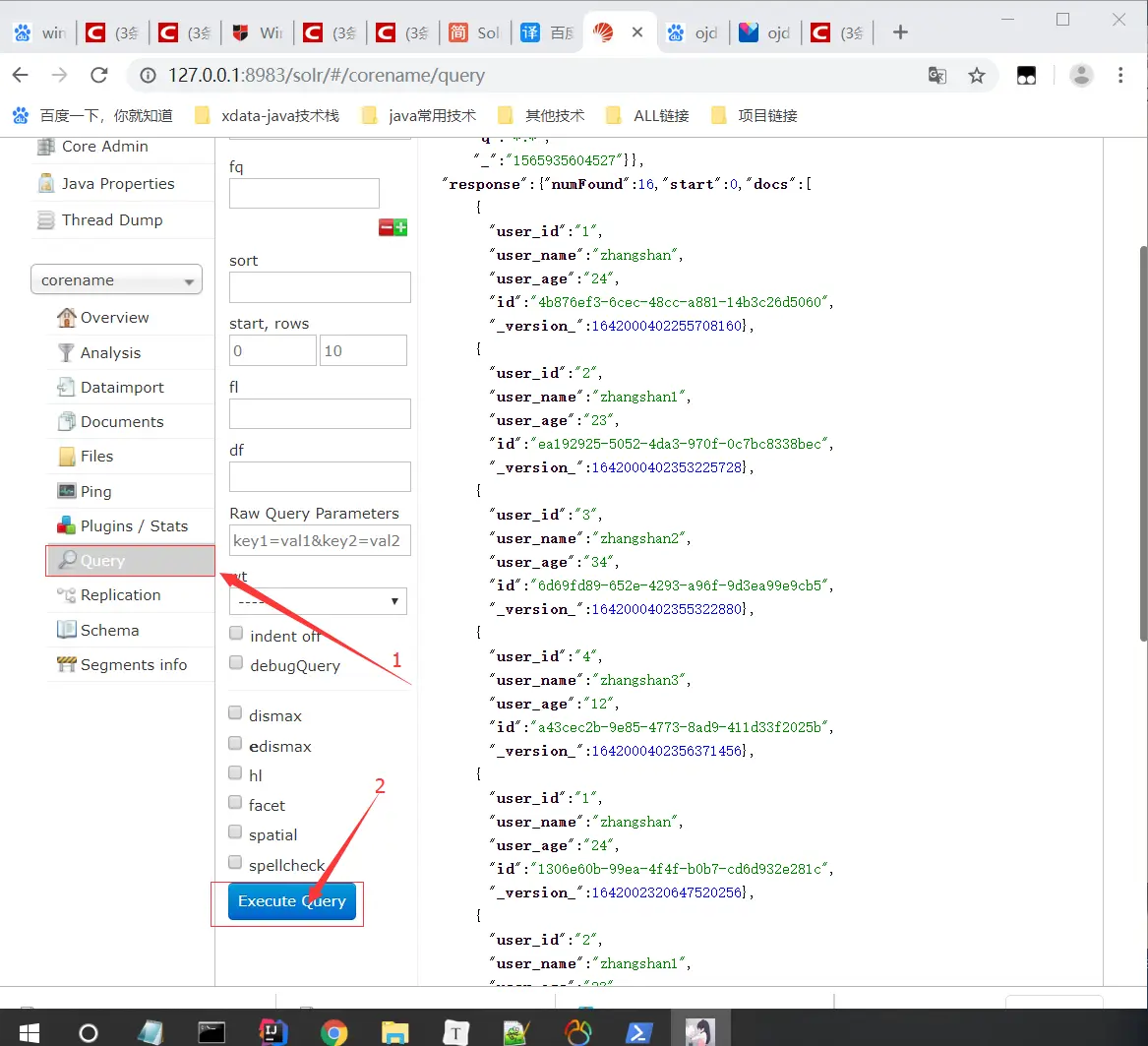Image resolution: width=1148 pixels, height=1046 pixels.
Task: Bookmark this page with star icon
Action: (x=977, y=76)
